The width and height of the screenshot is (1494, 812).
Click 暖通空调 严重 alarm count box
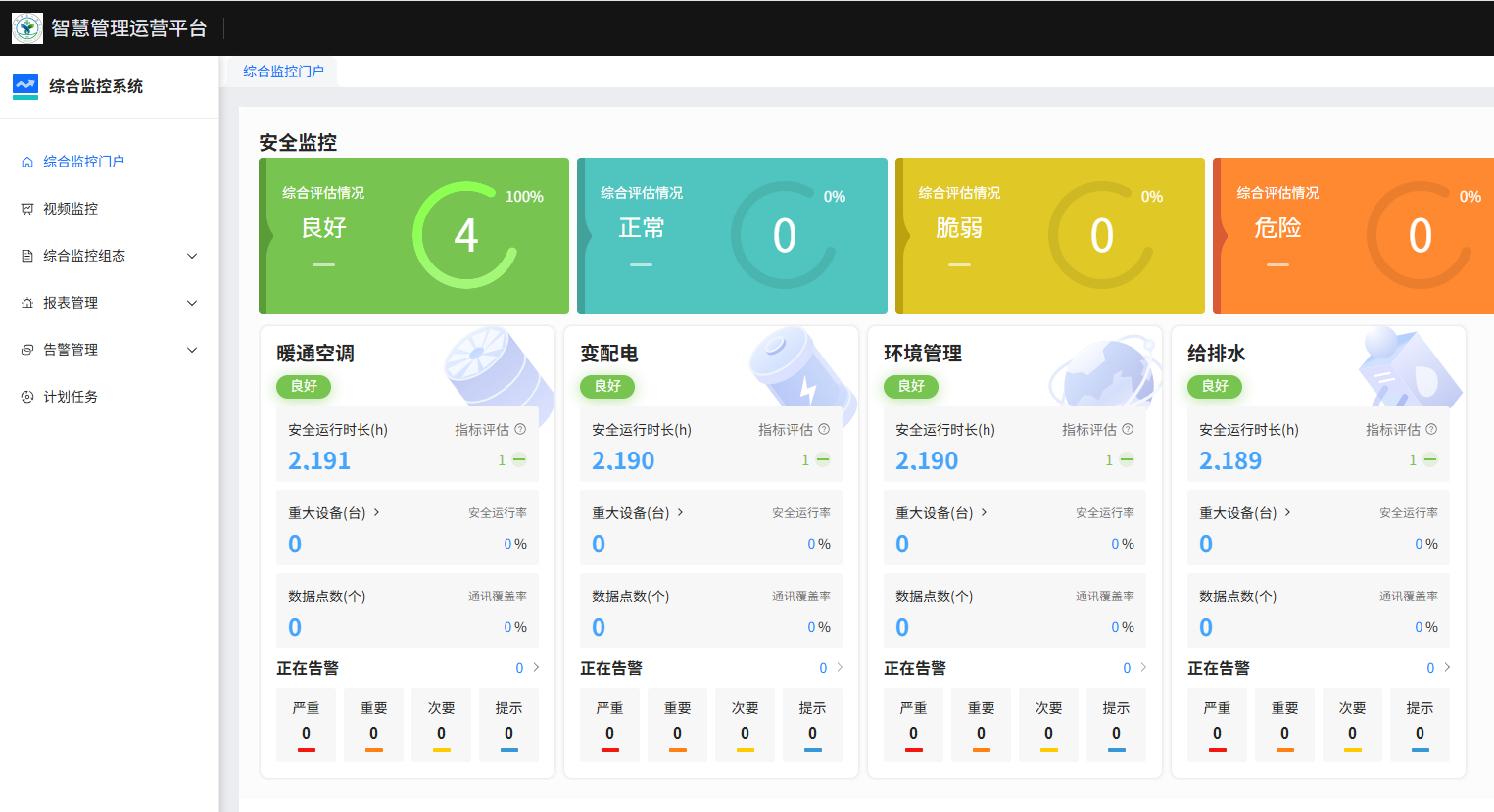point(306,725)
